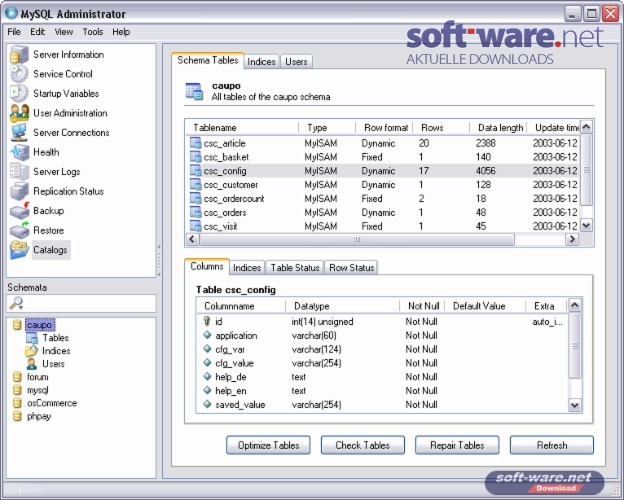This screenshot has width=624, height=500.
Task: Click the Users icon under caupo
Action: [31, 363]
